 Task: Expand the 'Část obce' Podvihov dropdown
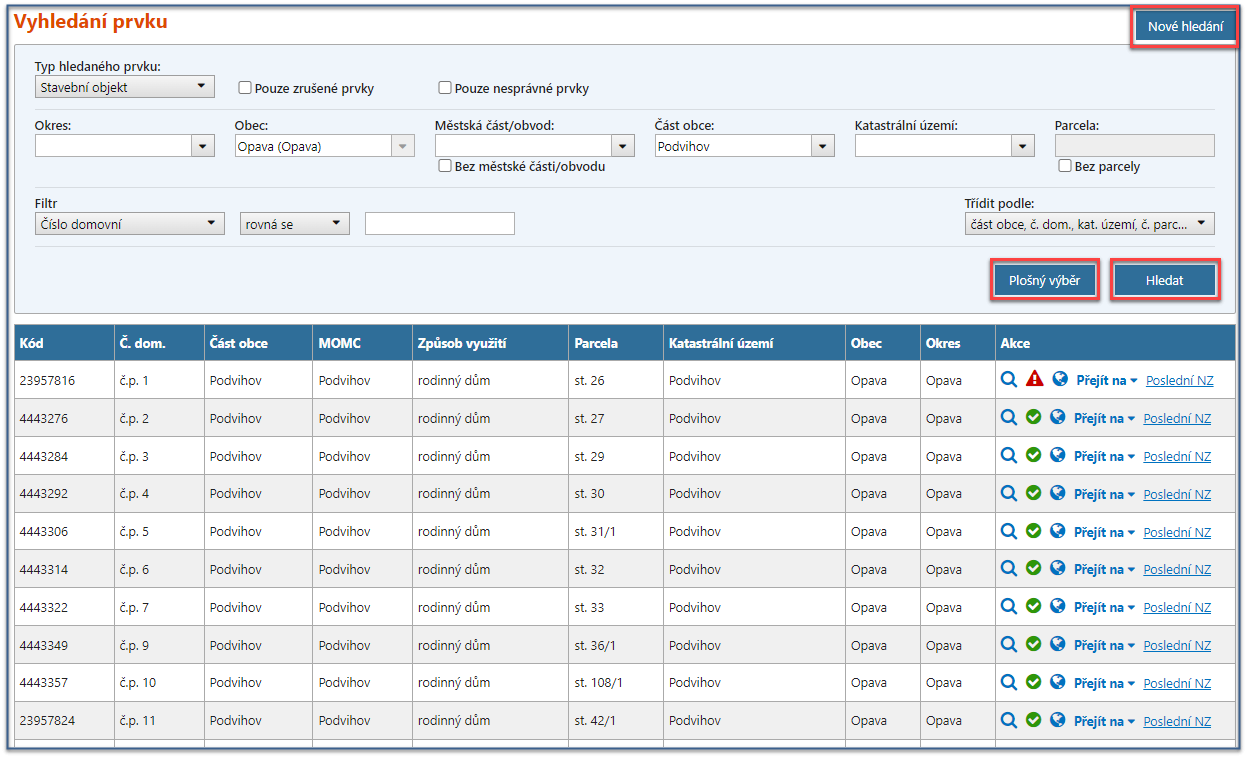coord(822,146)
